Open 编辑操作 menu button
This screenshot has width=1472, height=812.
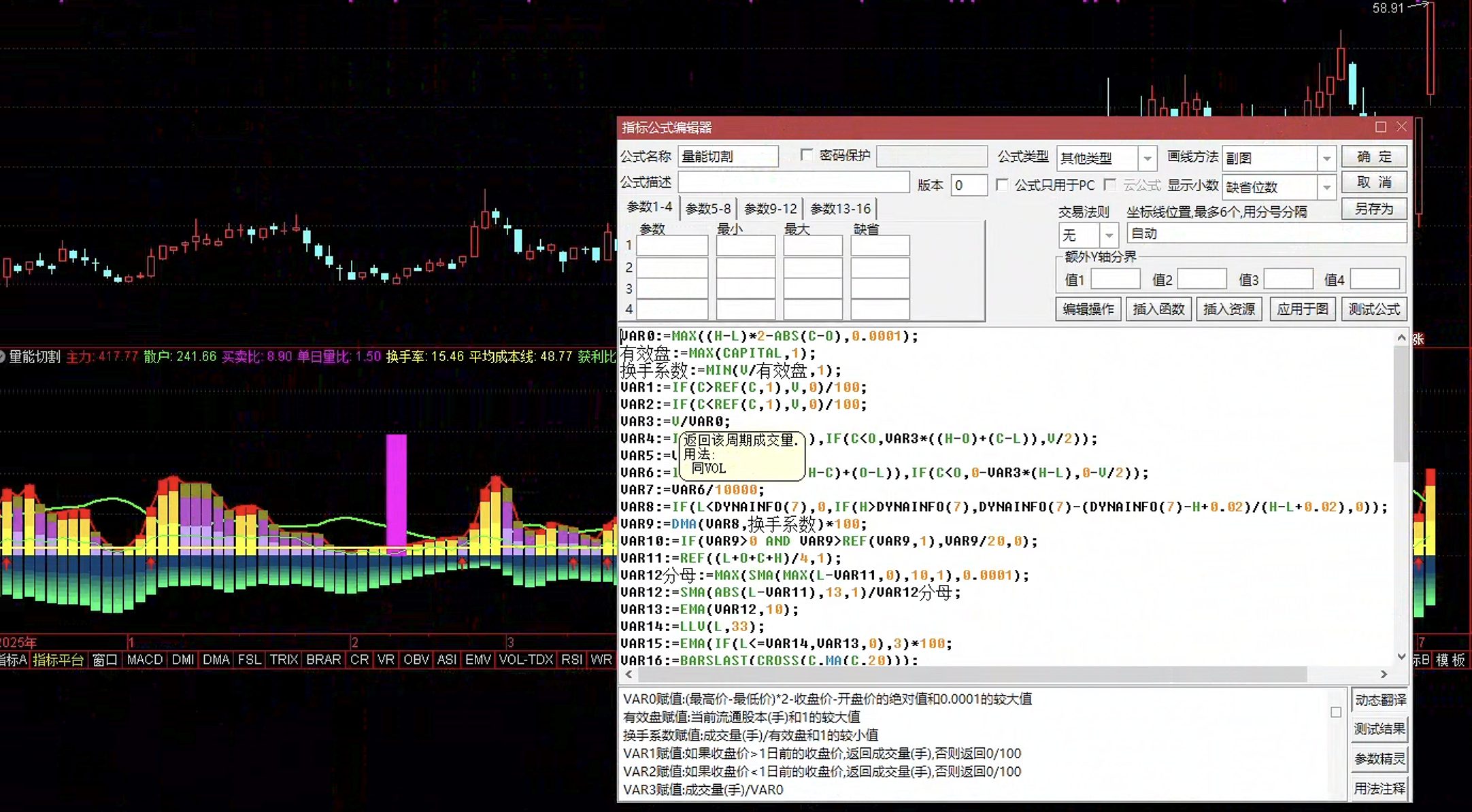tap(1088, 309)
